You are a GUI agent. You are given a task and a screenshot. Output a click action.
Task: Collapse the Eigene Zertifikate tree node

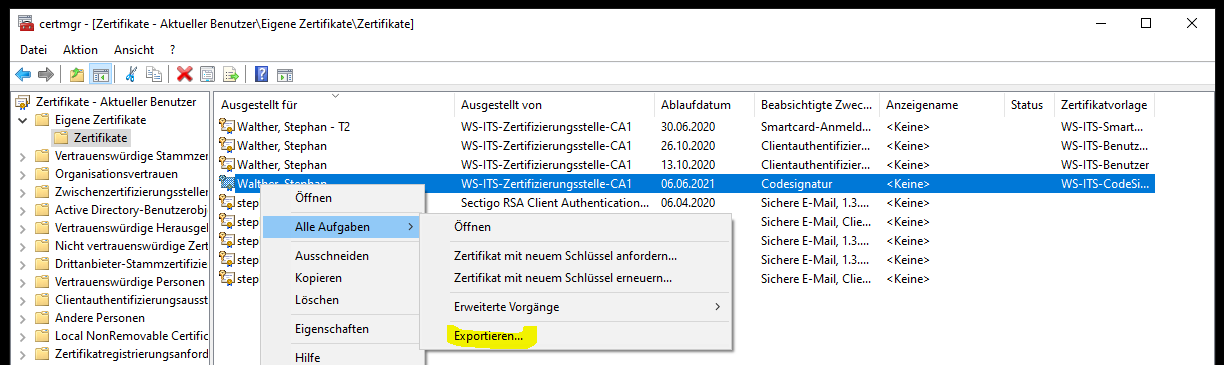point(24,120)
